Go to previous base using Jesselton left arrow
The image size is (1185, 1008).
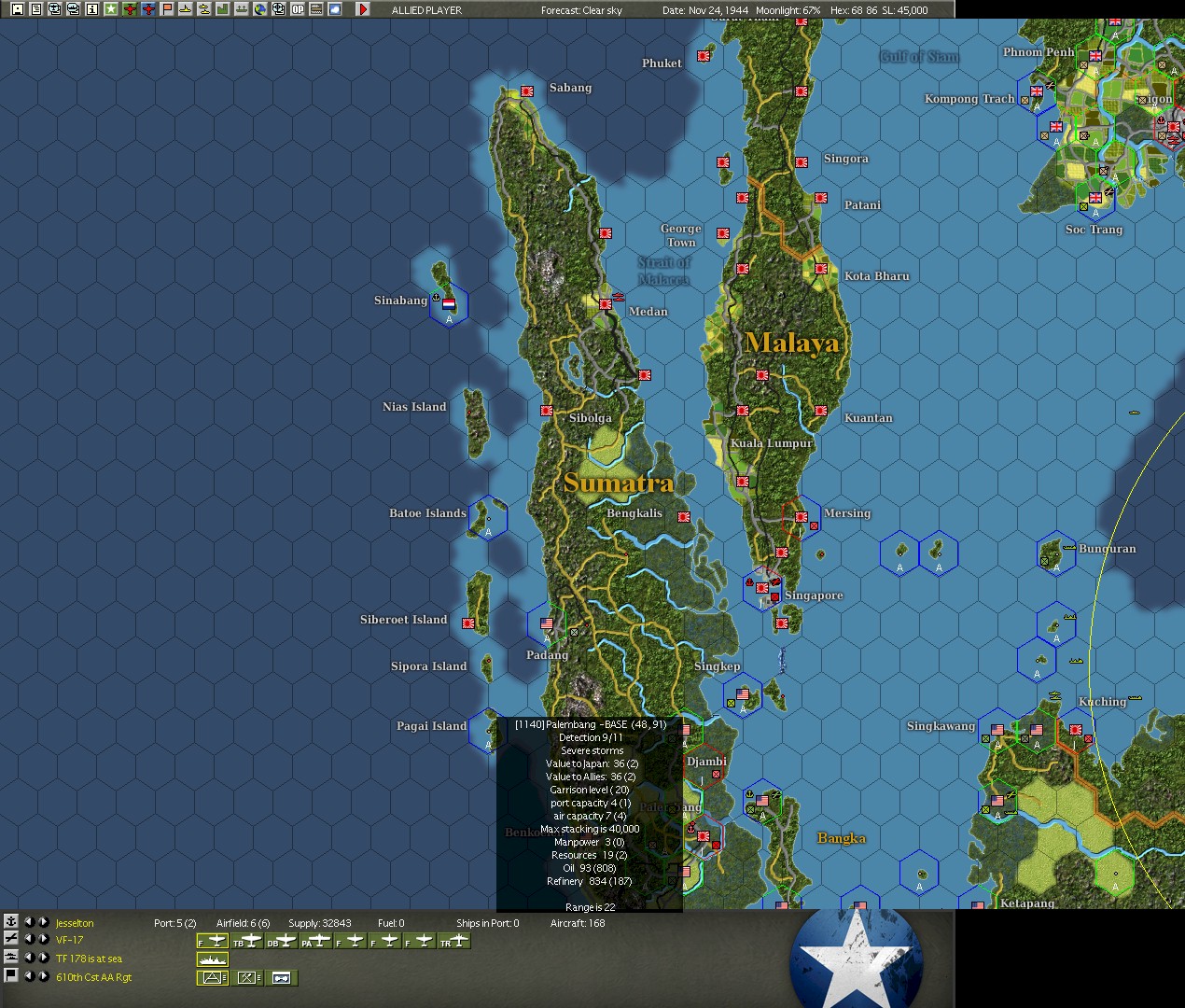click(x=28, y=922)
